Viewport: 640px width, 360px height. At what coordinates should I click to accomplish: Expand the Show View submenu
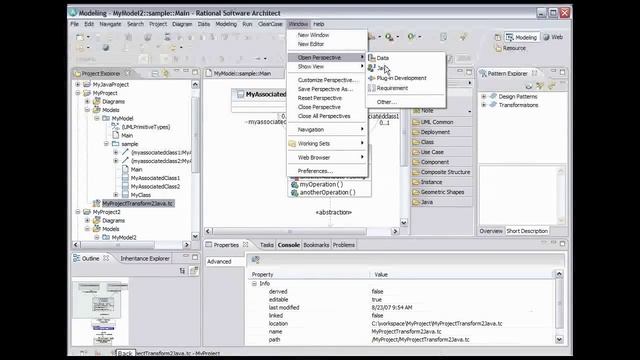point(327,67)
